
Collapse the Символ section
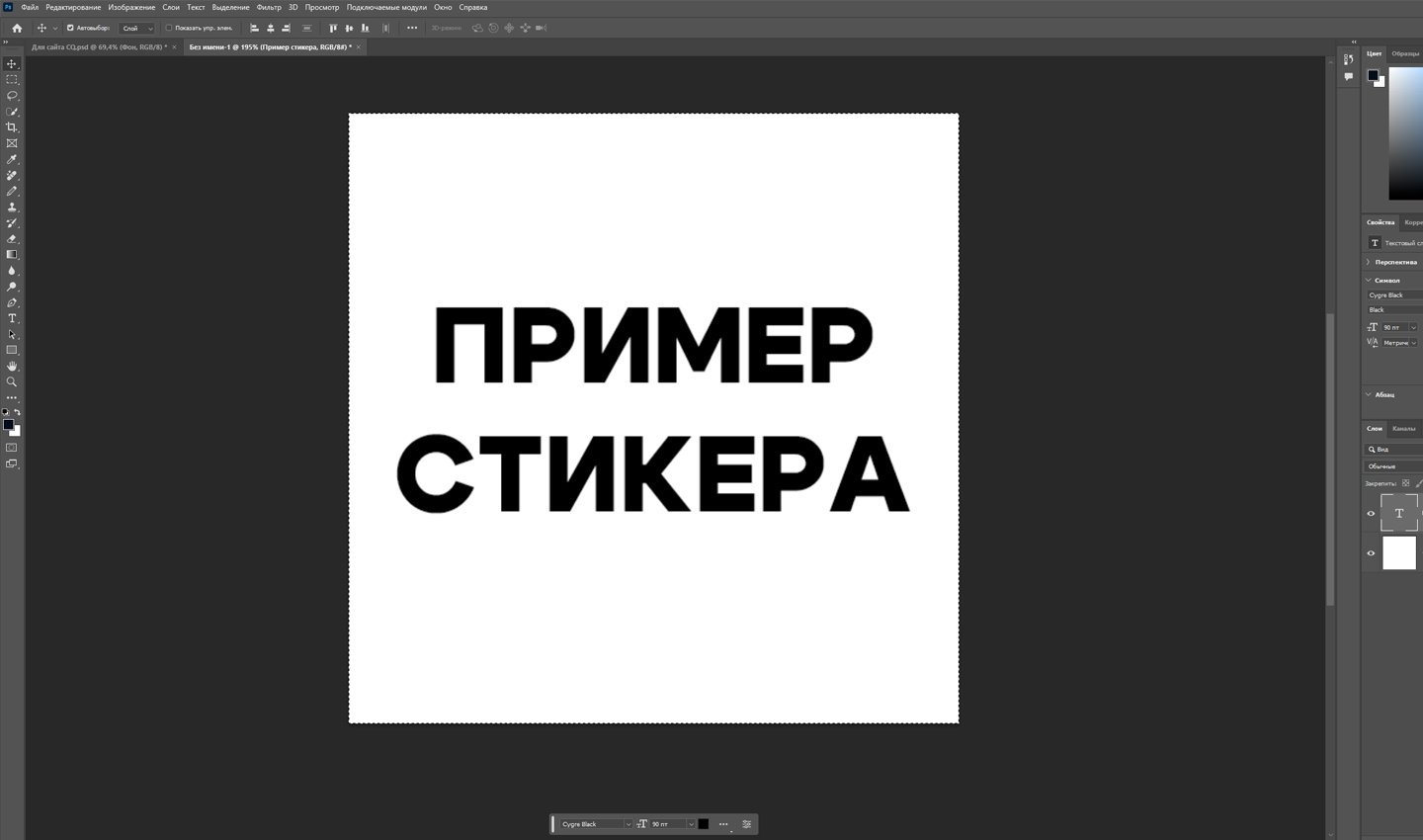coord(1369,280)
